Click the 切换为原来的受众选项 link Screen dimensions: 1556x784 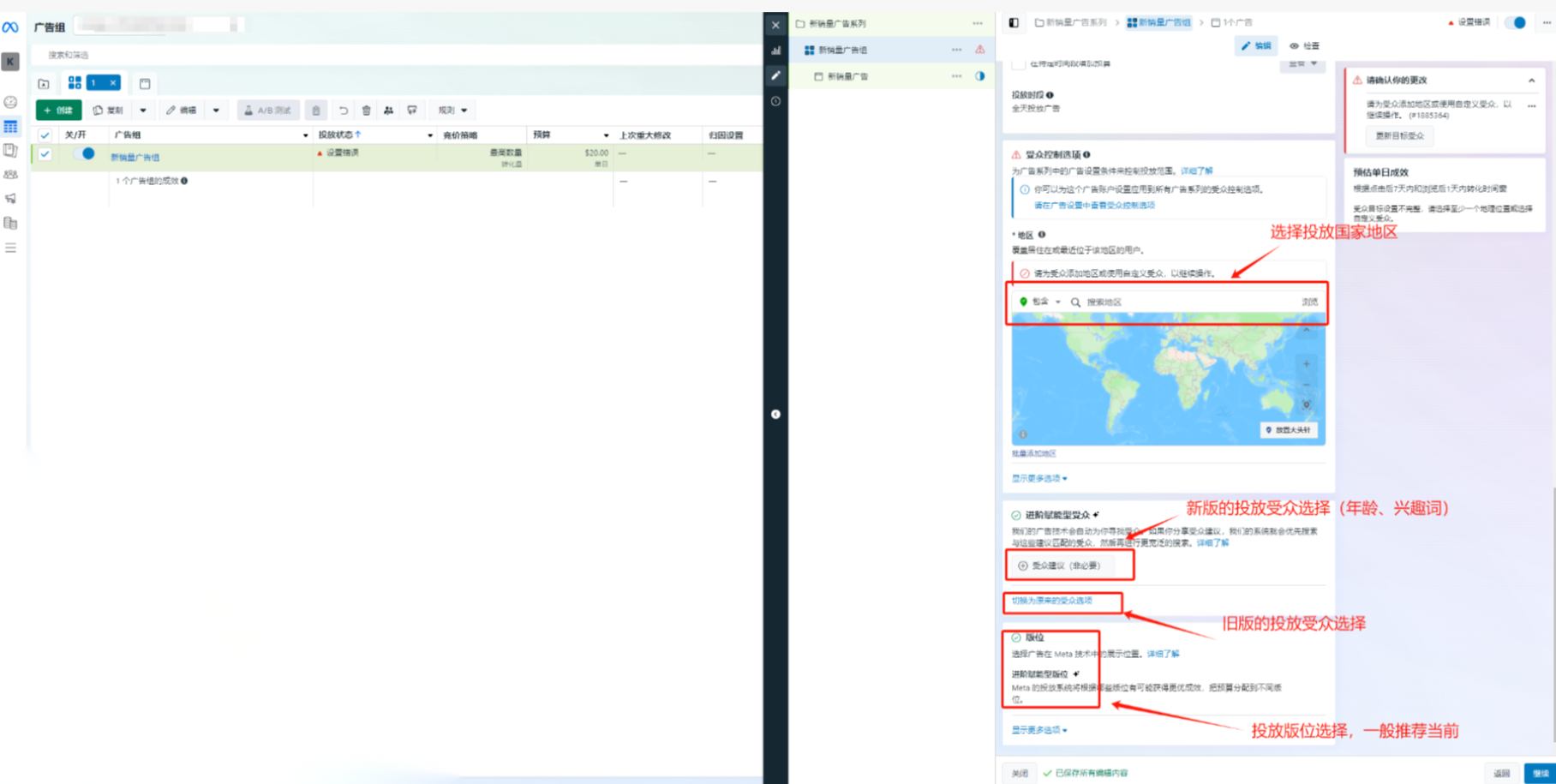click(x=1052, y=601)
